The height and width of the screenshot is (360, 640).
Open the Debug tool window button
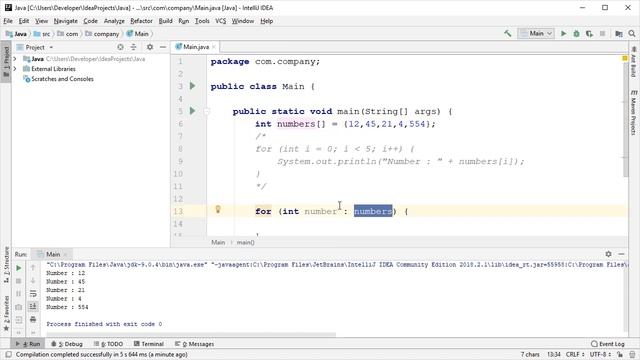[67, 344]
